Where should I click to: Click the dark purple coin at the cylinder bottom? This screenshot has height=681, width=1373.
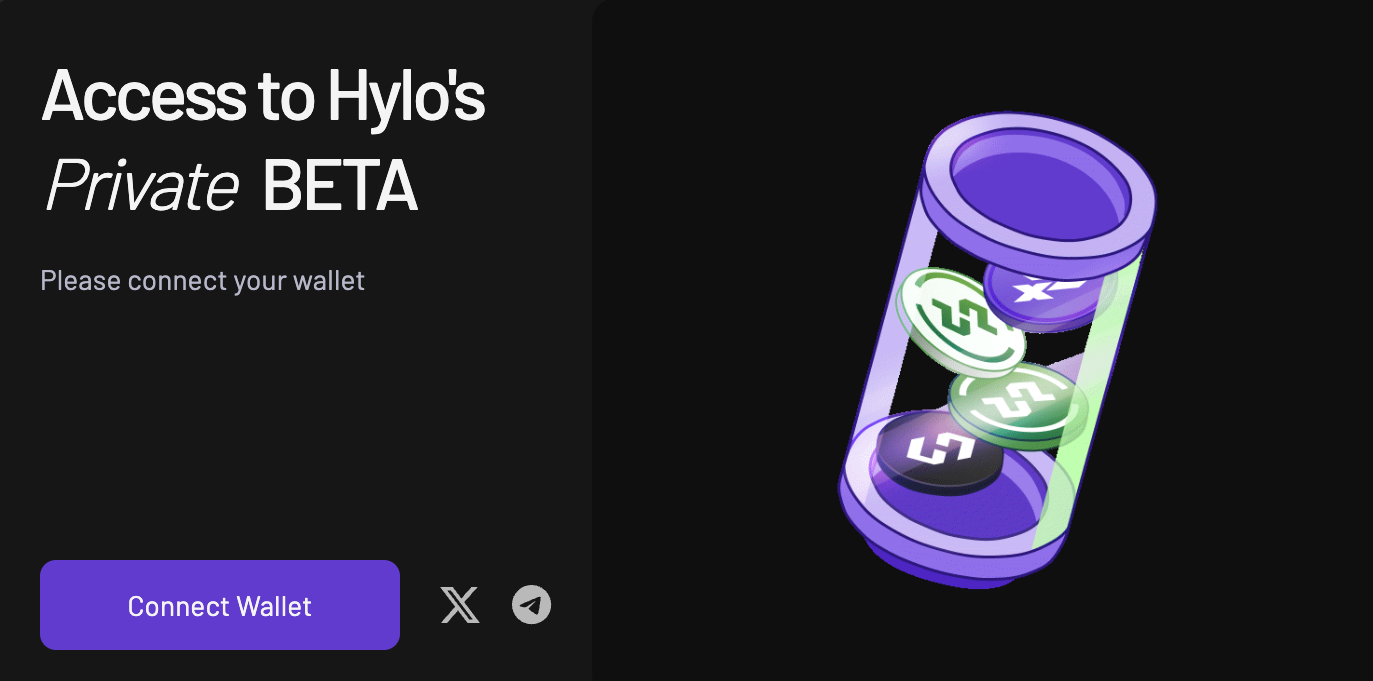point(938,454)
